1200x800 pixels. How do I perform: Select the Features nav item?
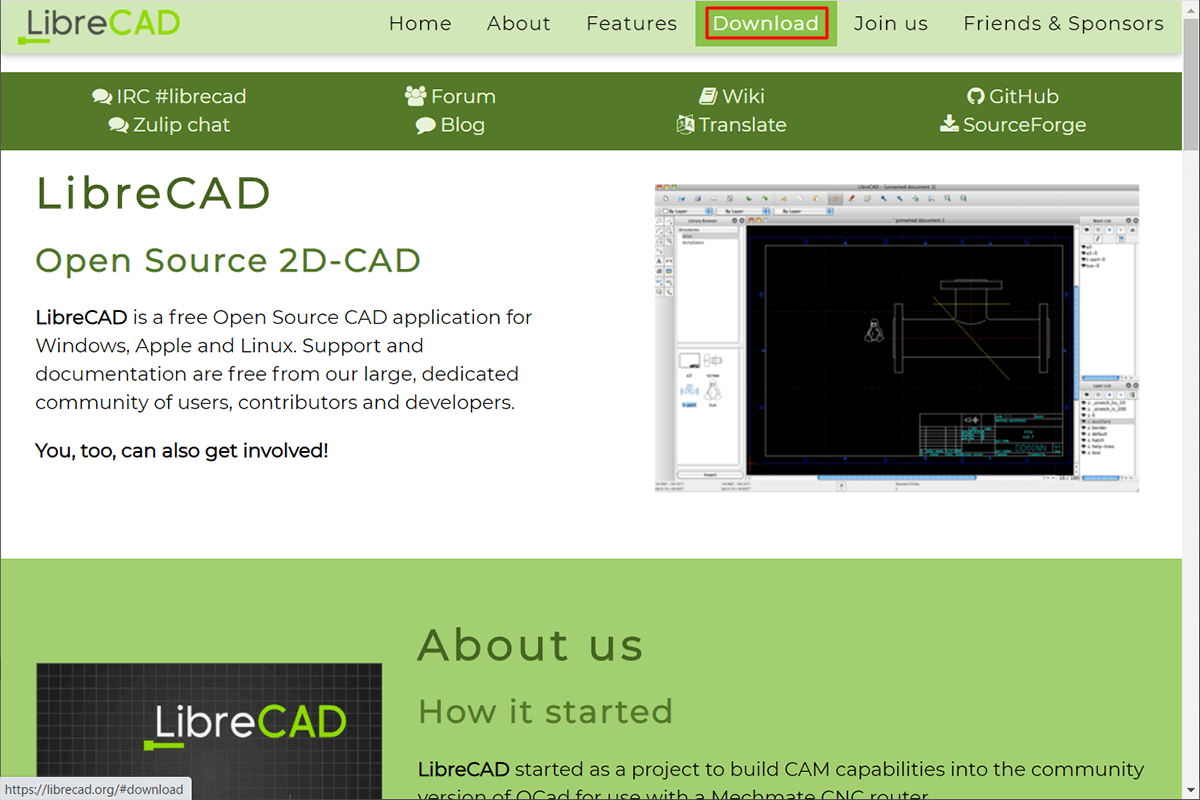click(632, 23)
